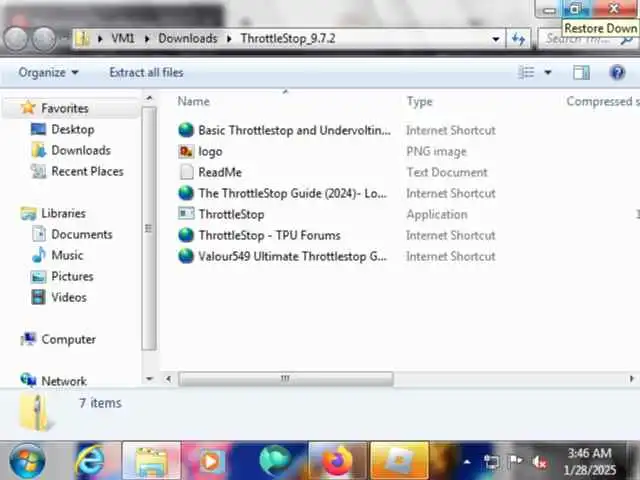Click the green globe taskbar icon
The width and height of the screenshot is (640, 480).
[x=275, y=460]
